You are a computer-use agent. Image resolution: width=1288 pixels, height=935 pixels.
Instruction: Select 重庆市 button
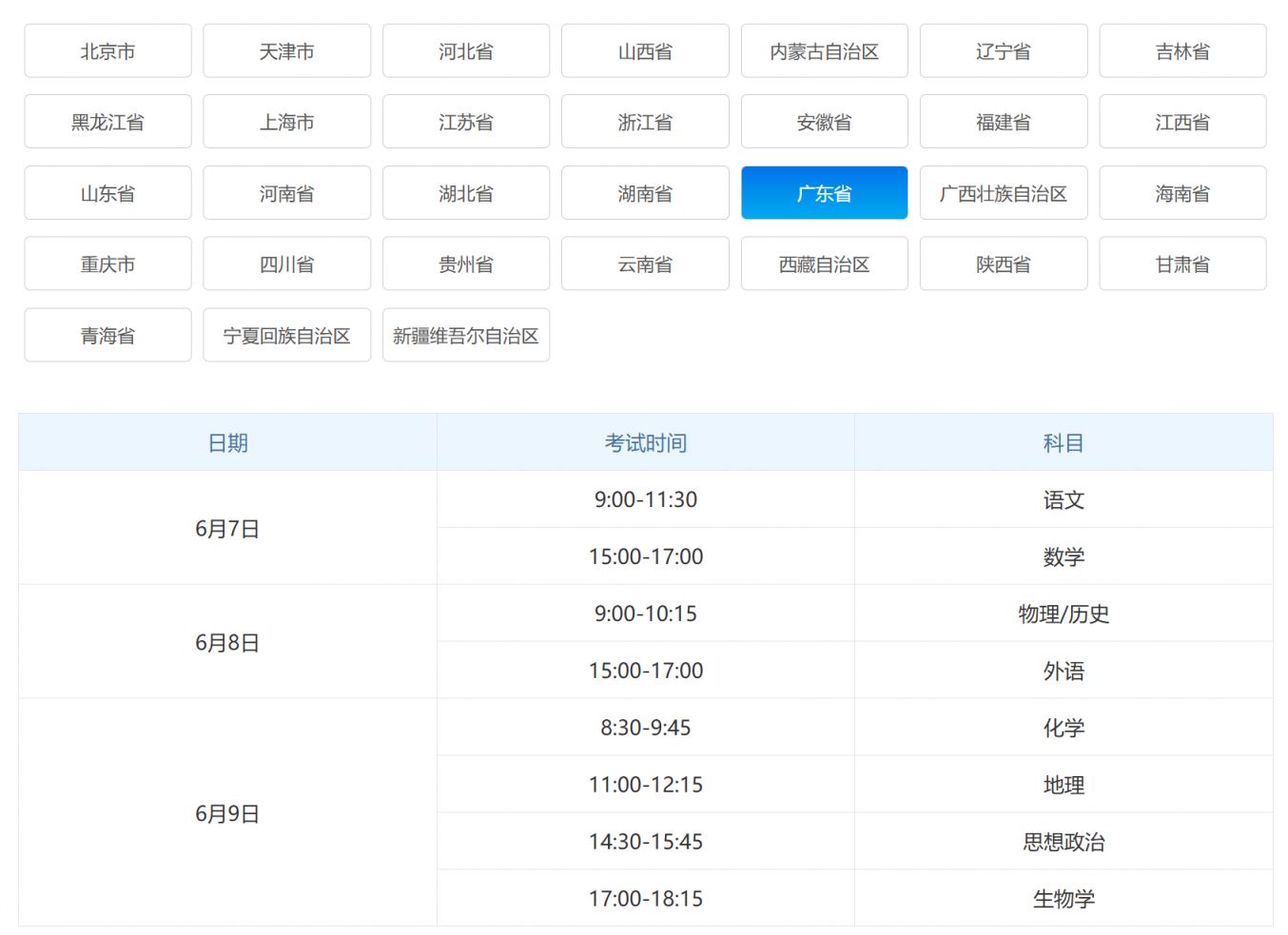tap(107, 263)
